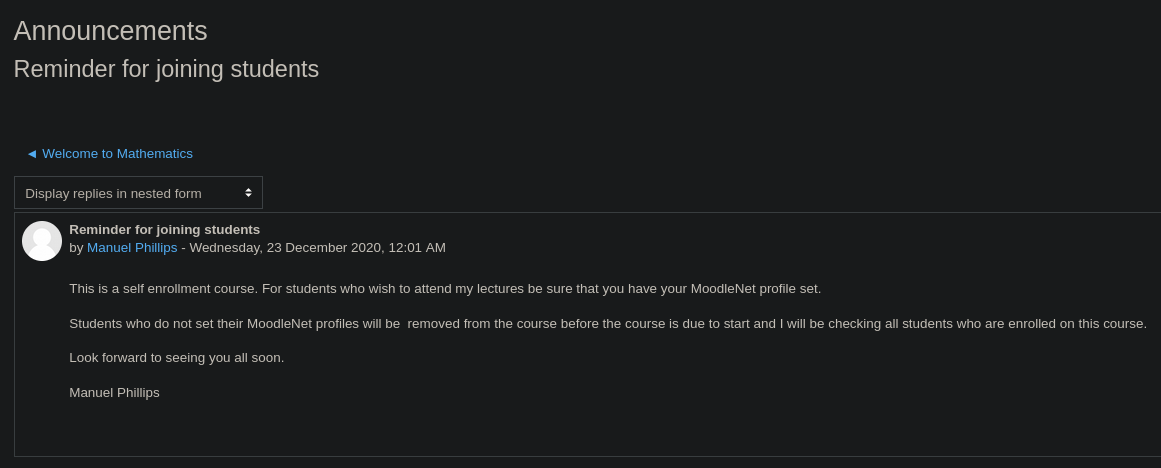Viewport: 1161px width, 468px height.
Task: Click the line Look forward to seeing you
Action: tap(176, 358)
